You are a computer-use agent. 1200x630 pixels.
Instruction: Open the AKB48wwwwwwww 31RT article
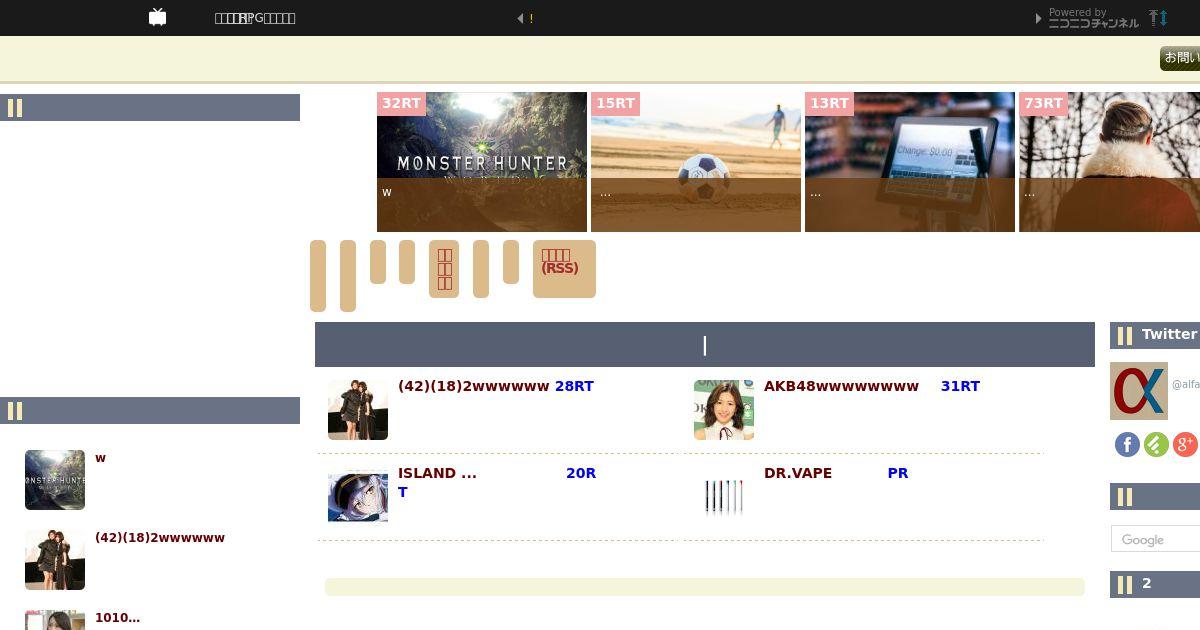point(872,386)
